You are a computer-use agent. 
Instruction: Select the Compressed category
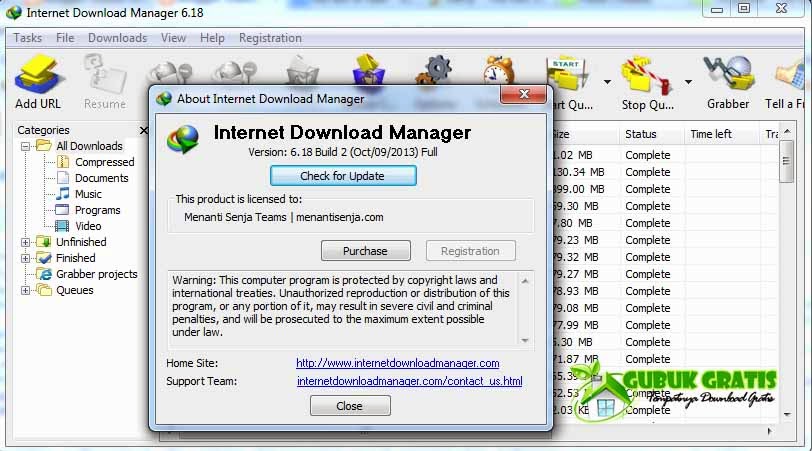105,162
